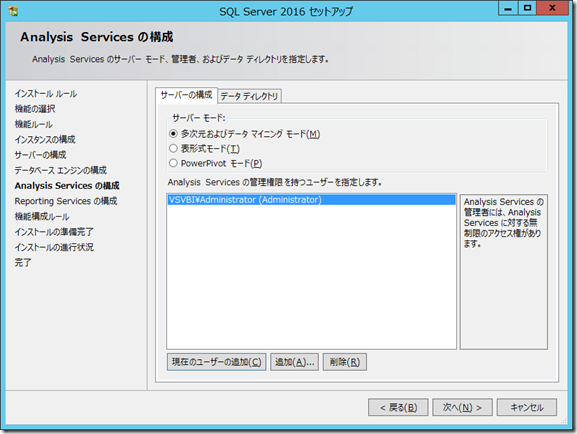This screenshot has width=577, height=434.
Task: Click データベース エンジンの構成 sidebar step
Action: click(61, 170)
